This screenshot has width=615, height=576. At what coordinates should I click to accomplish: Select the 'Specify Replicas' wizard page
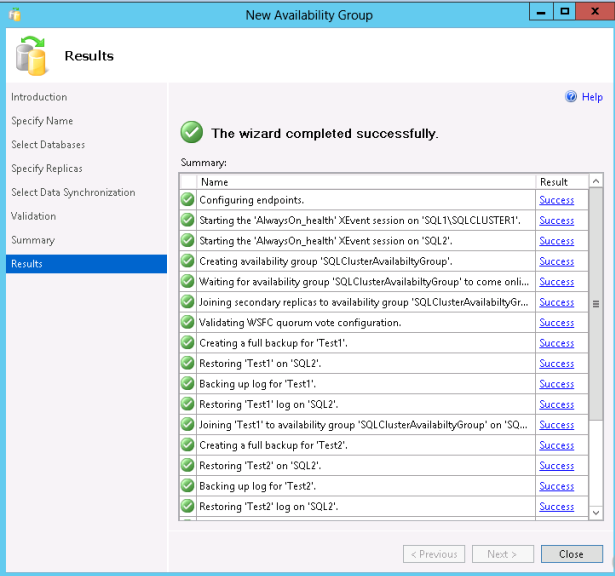(47, 169)
